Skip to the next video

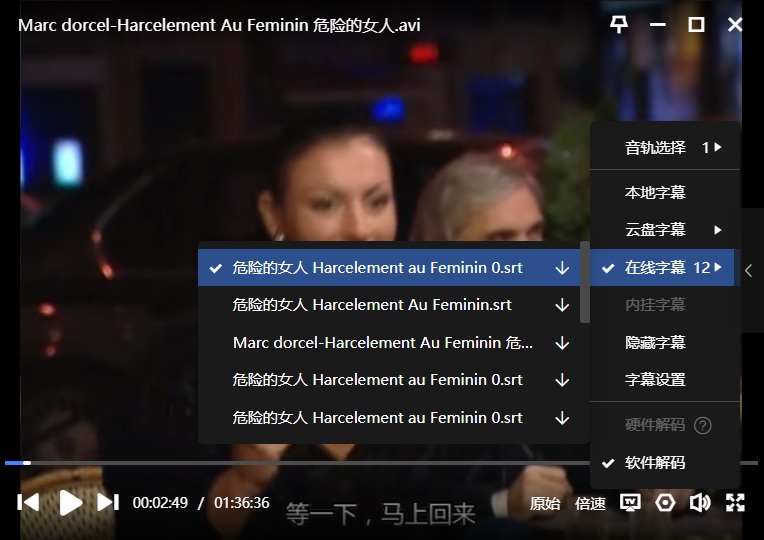(x=108, y=502)
